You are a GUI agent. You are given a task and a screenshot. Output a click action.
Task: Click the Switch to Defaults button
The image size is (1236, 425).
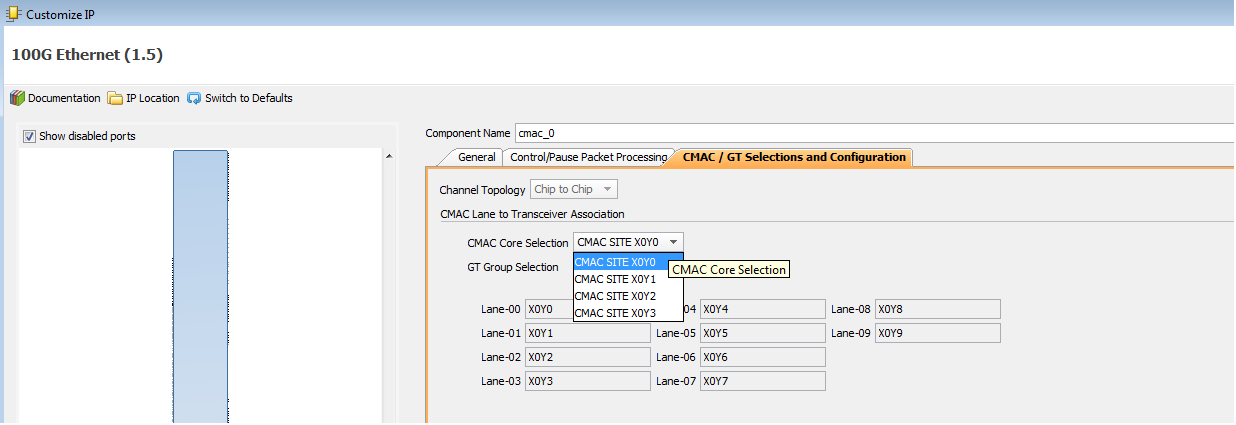click(248, 98)
